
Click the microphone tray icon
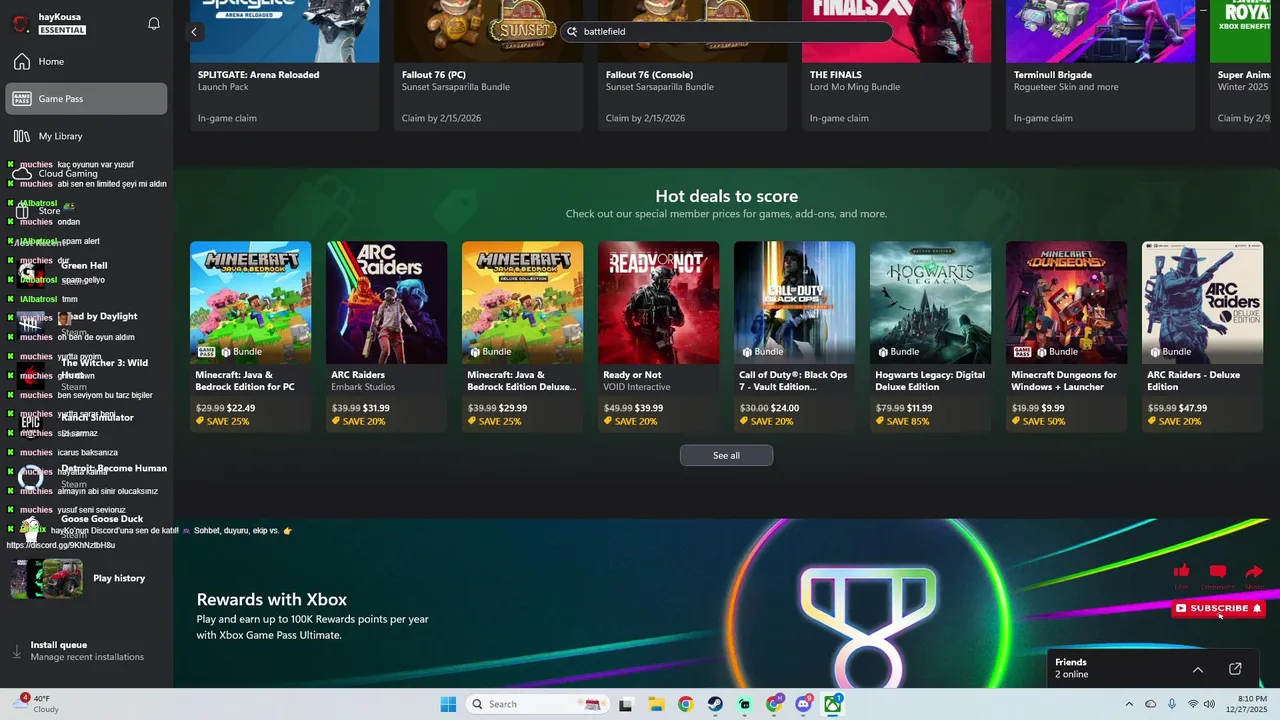tap(1172, 704)
